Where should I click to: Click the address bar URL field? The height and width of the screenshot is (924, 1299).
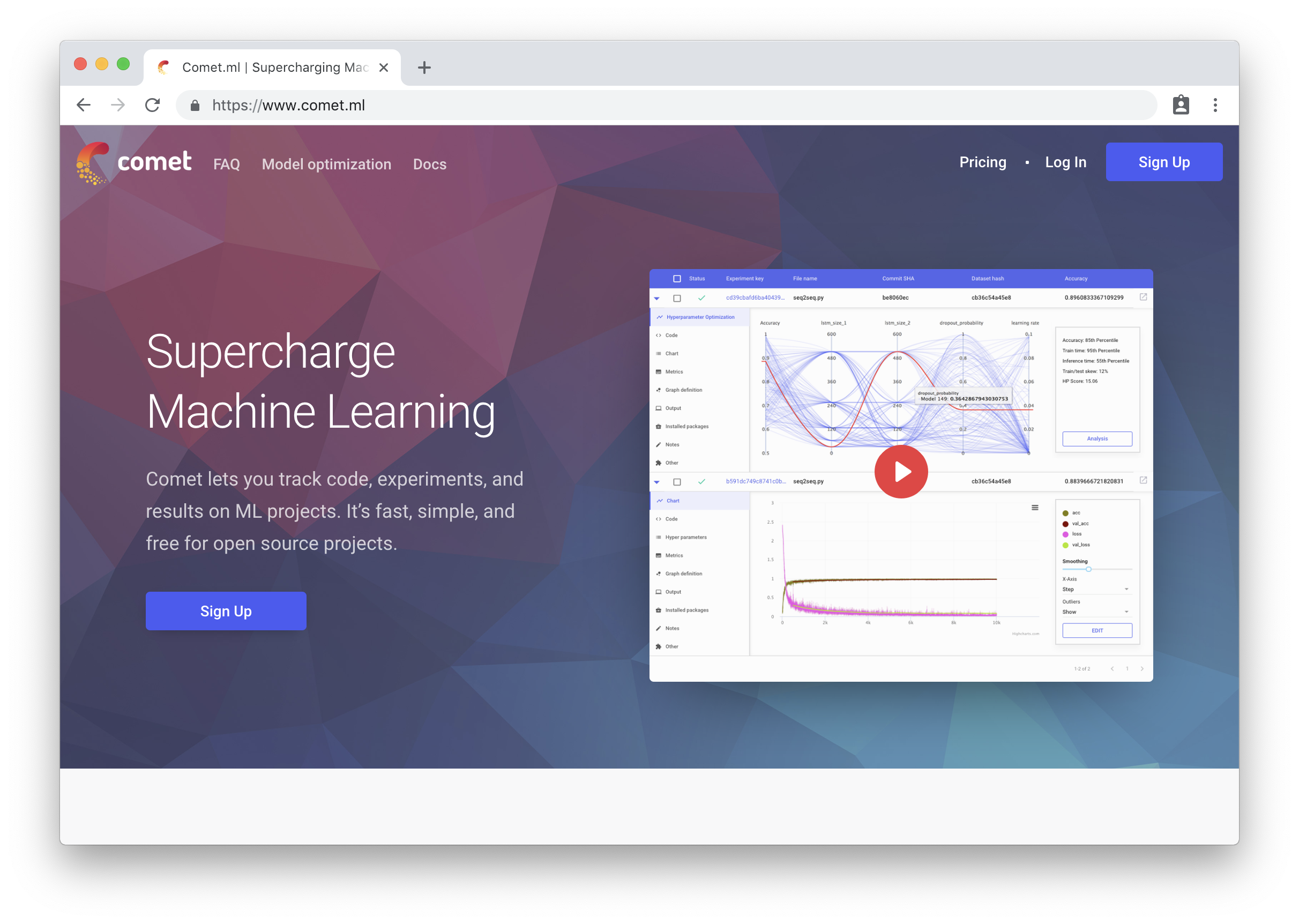667,105
